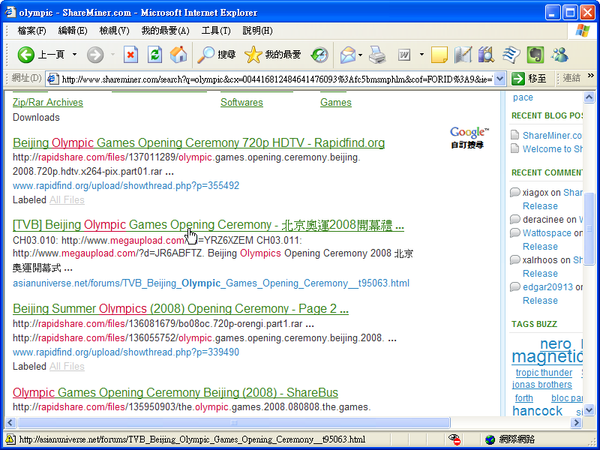Open the Games category link
This screenshot has width=600, height=450.
[x=336, y=102]
